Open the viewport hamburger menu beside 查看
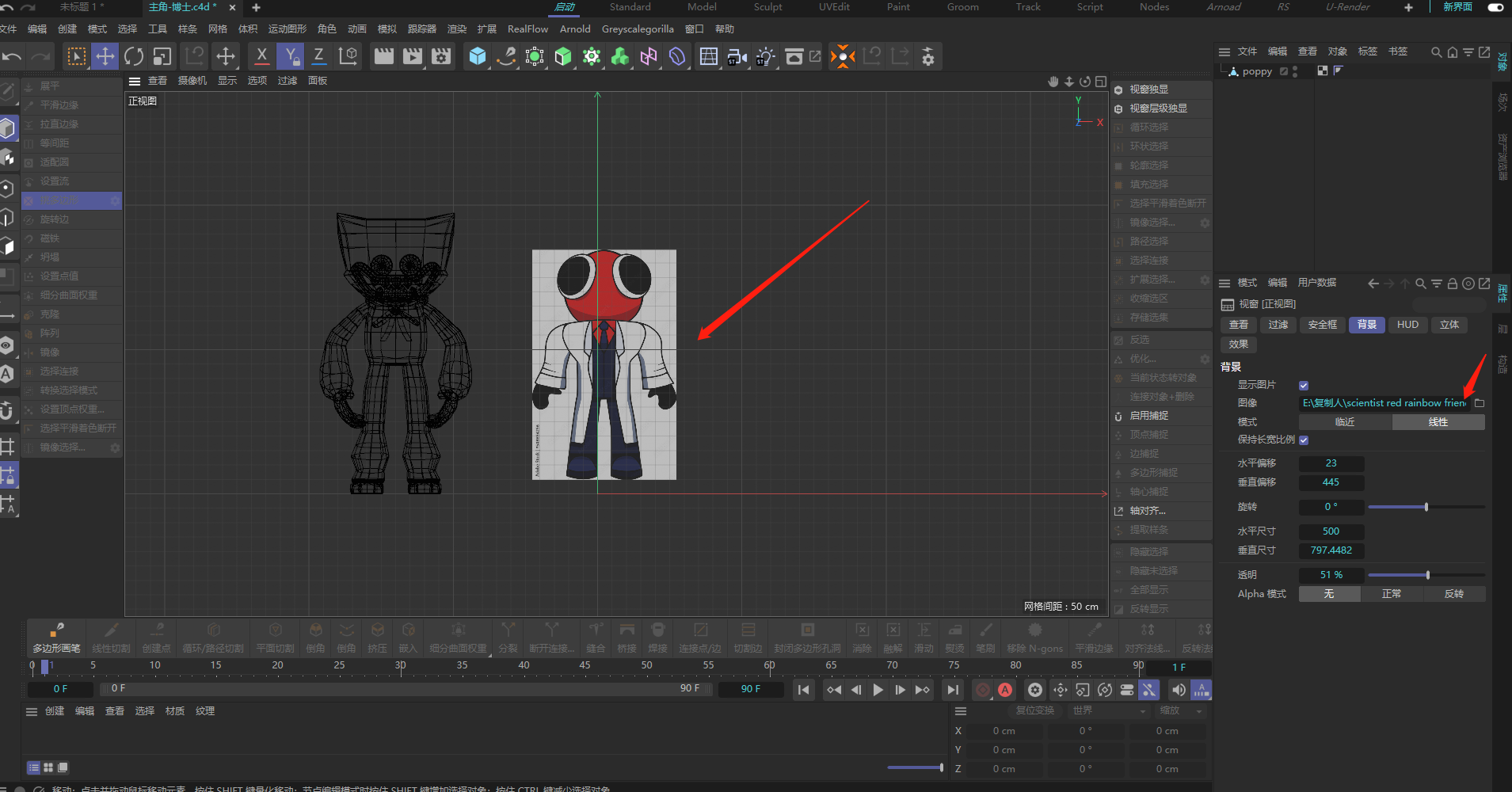This screenshot has height=792, width=1512. point(135,81)
